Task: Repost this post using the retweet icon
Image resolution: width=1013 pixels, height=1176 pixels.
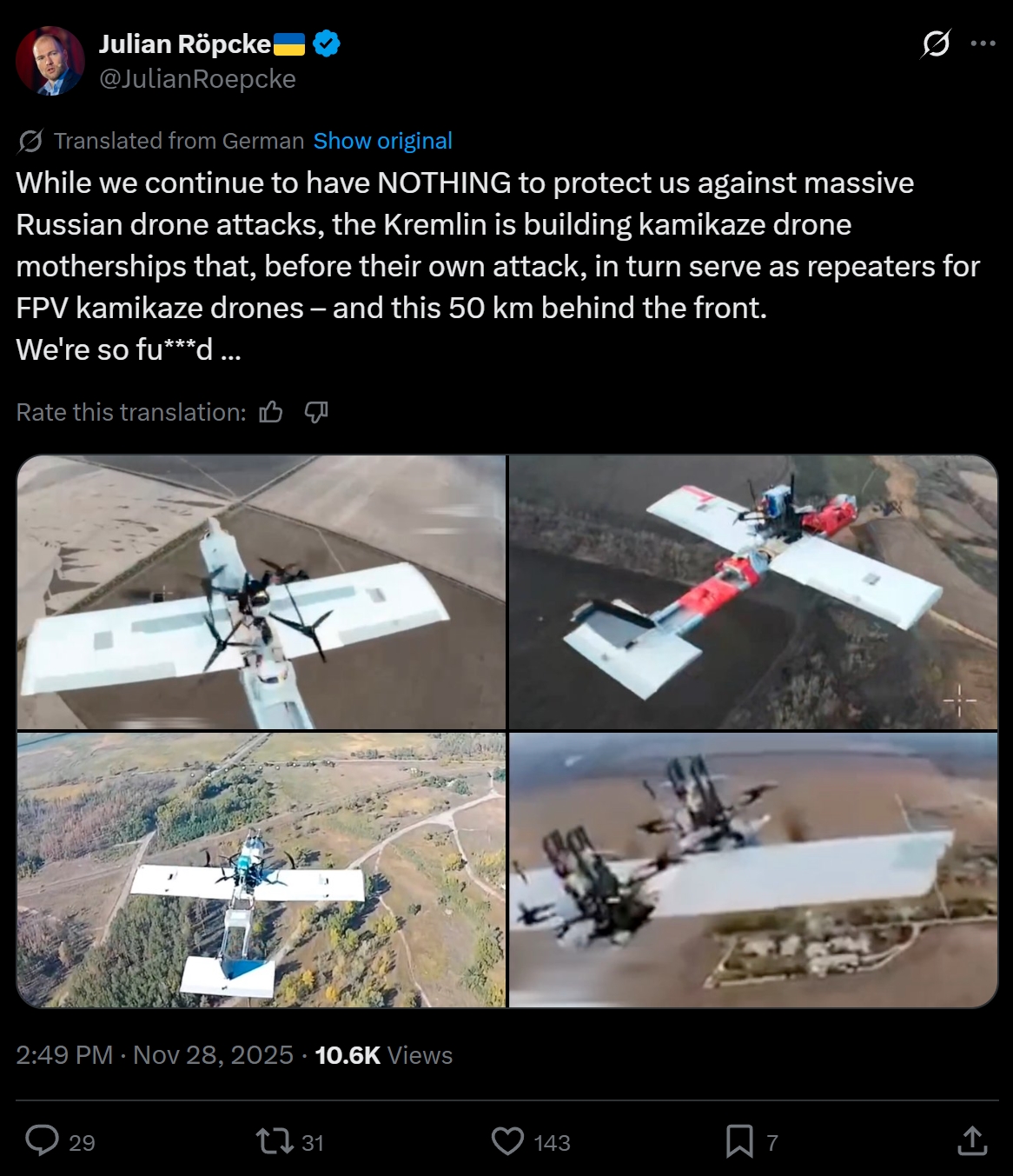Action: [275, 1140]
